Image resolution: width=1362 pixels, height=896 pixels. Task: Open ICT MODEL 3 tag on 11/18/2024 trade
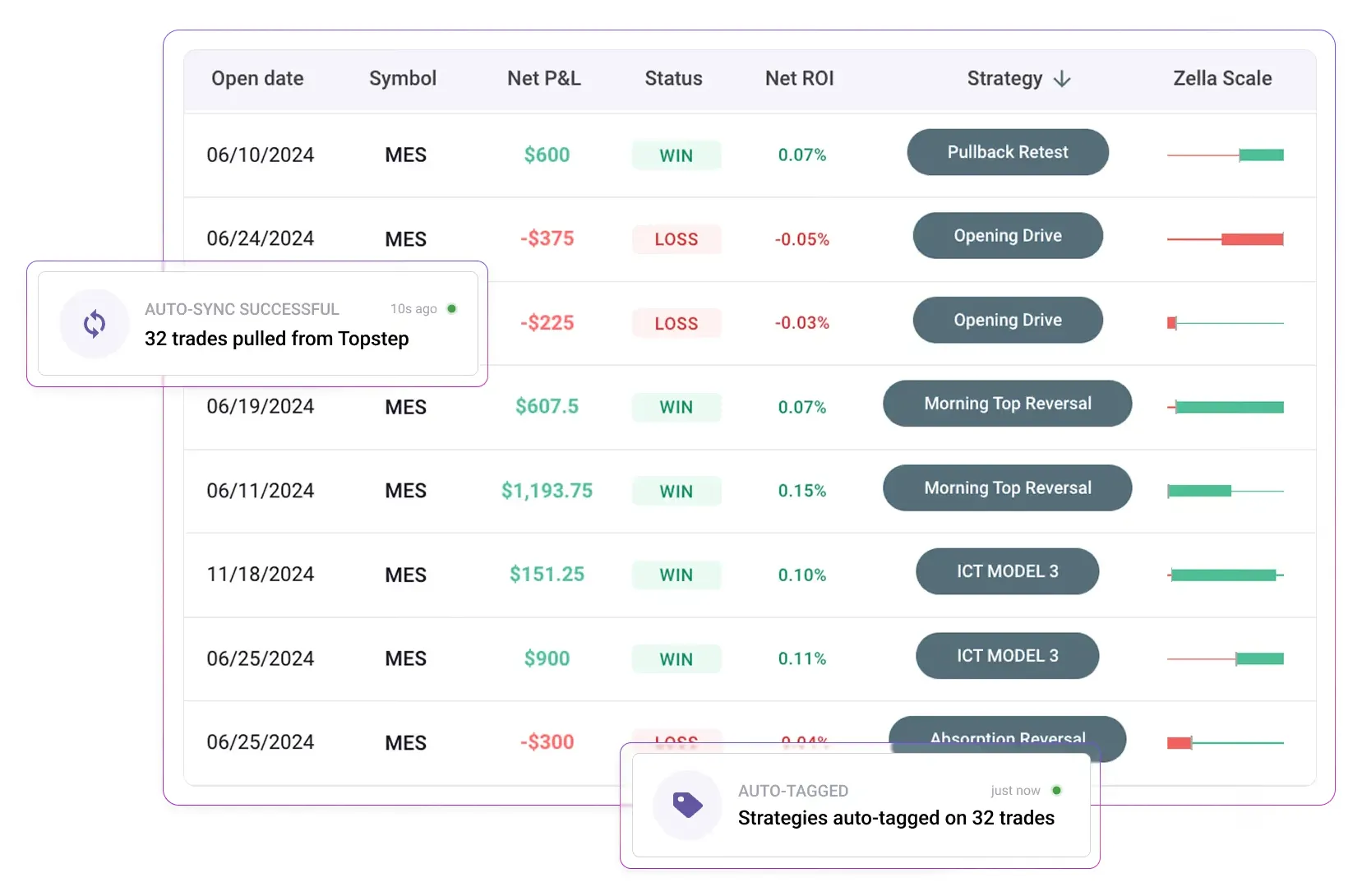(1008, 571)
